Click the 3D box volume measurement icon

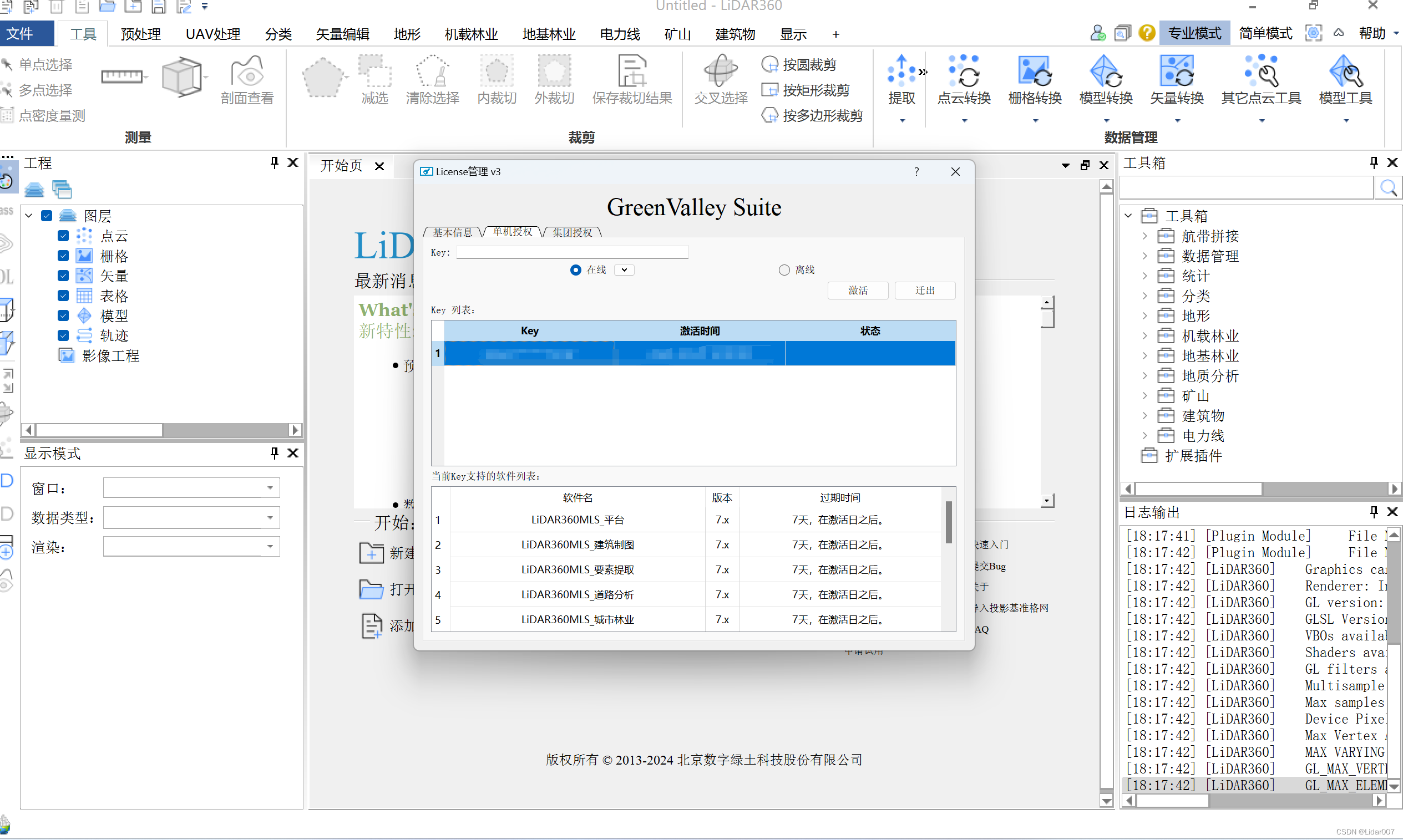coord(181,77)
